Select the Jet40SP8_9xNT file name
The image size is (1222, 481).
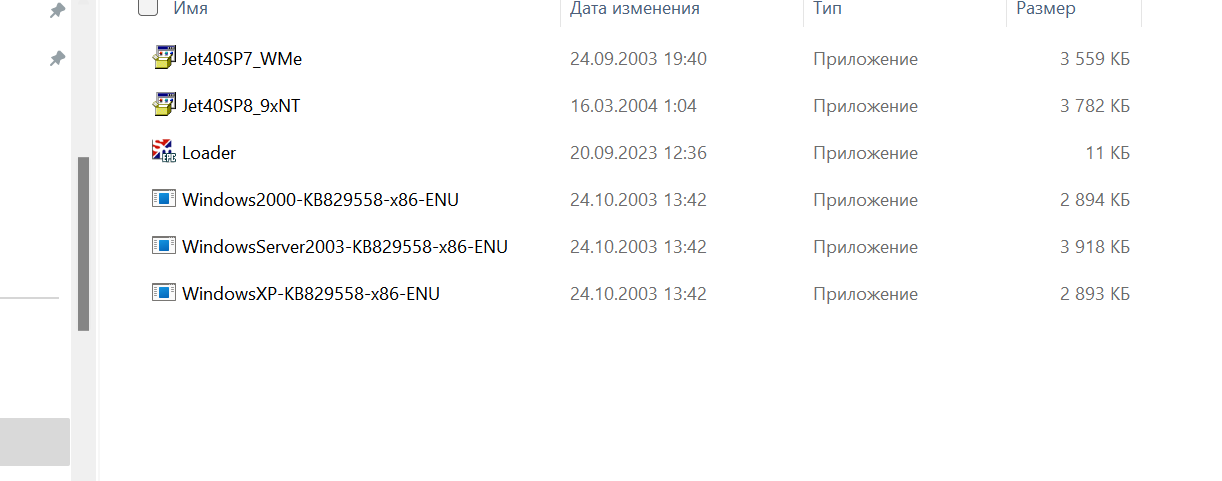[241, 106]
